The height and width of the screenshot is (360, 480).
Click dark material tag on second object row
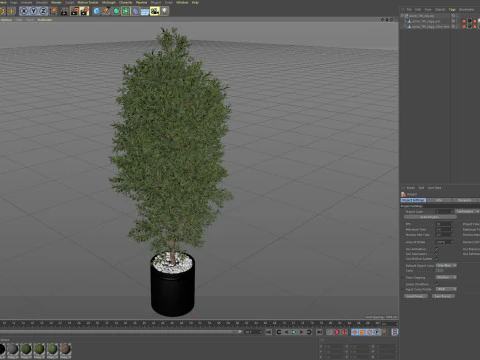(x=470, y=21)
